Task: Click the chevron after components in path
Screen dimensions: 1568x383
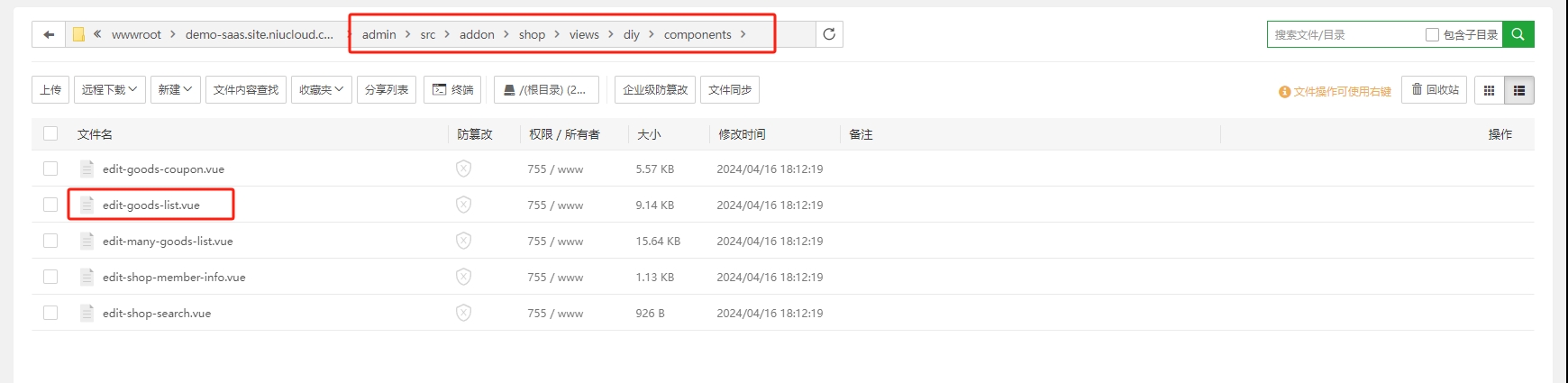Action: tap(743, 34)
